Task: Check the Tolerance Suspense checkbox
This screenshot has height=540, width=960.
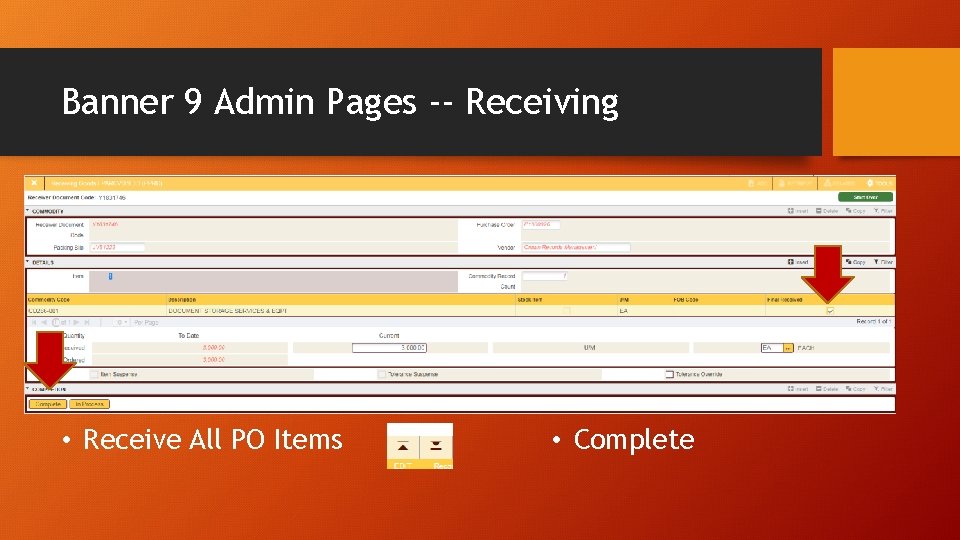Action: coord(381,374)
